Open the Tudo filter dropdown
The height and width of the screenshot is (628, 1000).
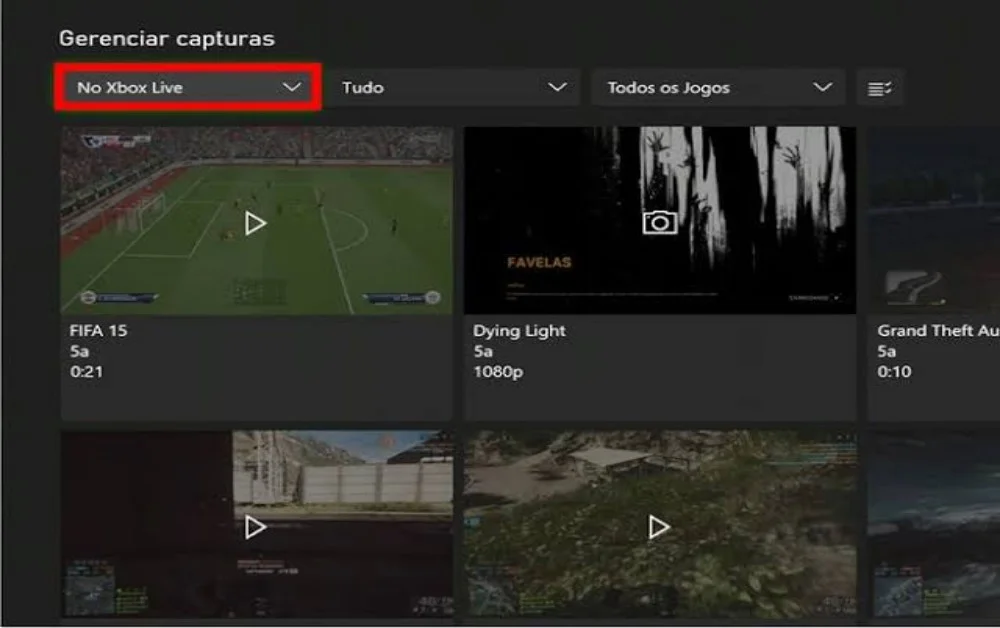453,87
